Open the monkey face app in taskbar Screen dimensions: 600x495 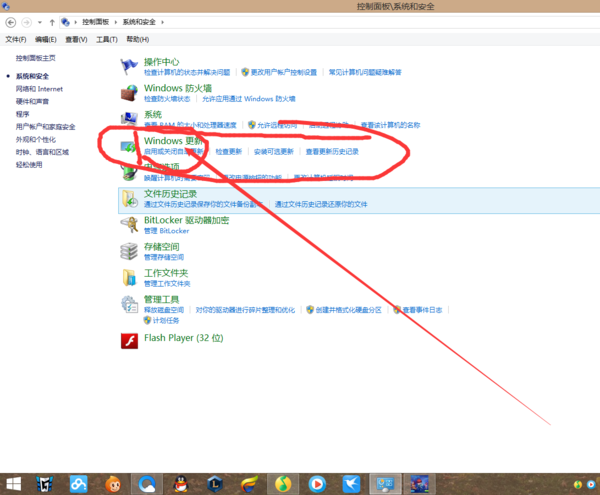(x=113, y=484)
